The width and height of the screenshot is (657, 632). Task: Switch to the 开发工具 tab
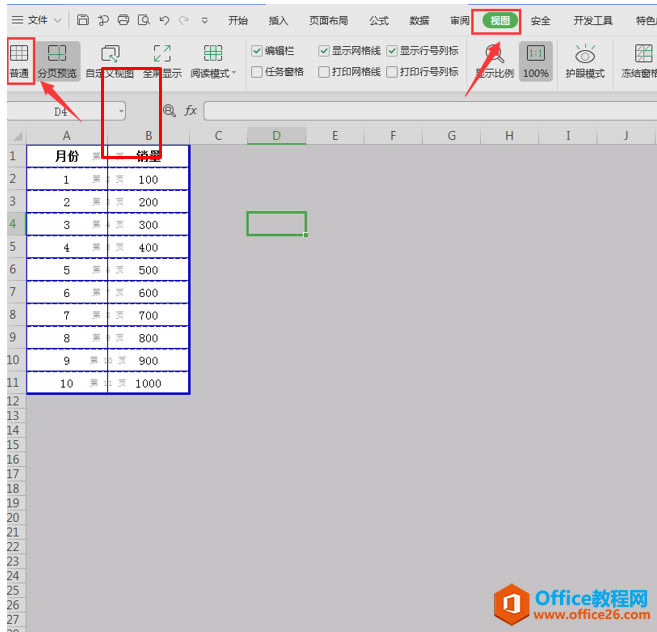coord(592,20)
